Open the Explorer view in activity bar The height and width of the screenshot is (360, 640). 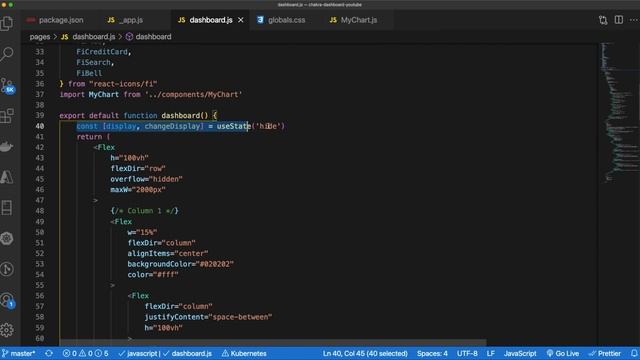(7, 23)
